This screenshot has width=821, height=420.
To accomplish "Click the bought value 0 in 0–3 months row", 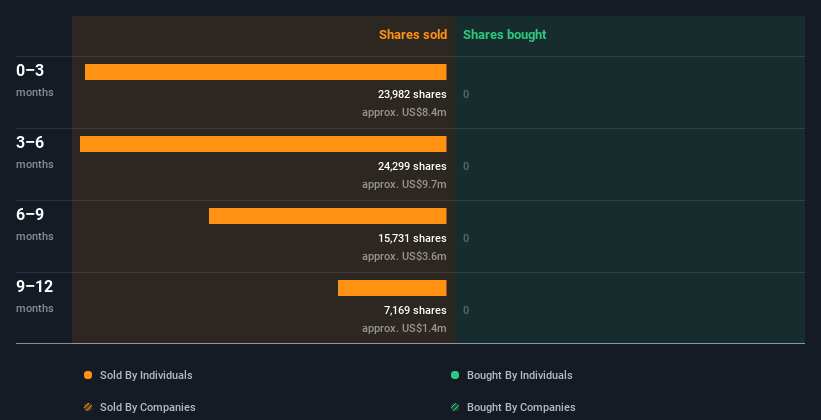I will click(x=466, y=95).
